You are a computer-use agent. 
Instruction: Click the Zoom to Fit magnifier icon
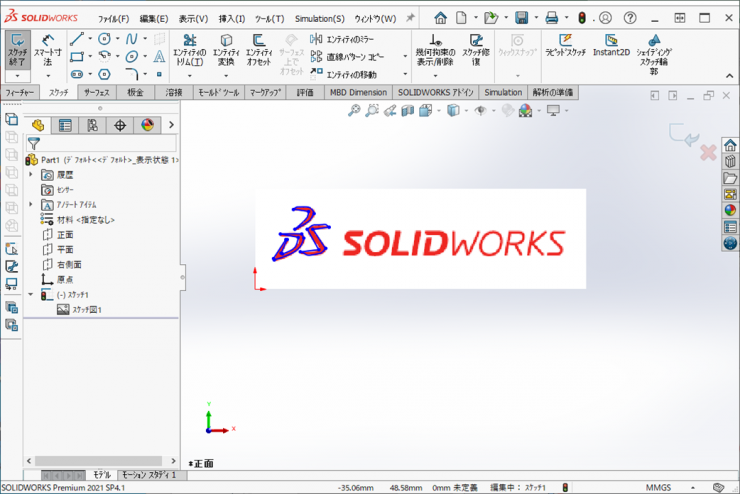[353, 111]
